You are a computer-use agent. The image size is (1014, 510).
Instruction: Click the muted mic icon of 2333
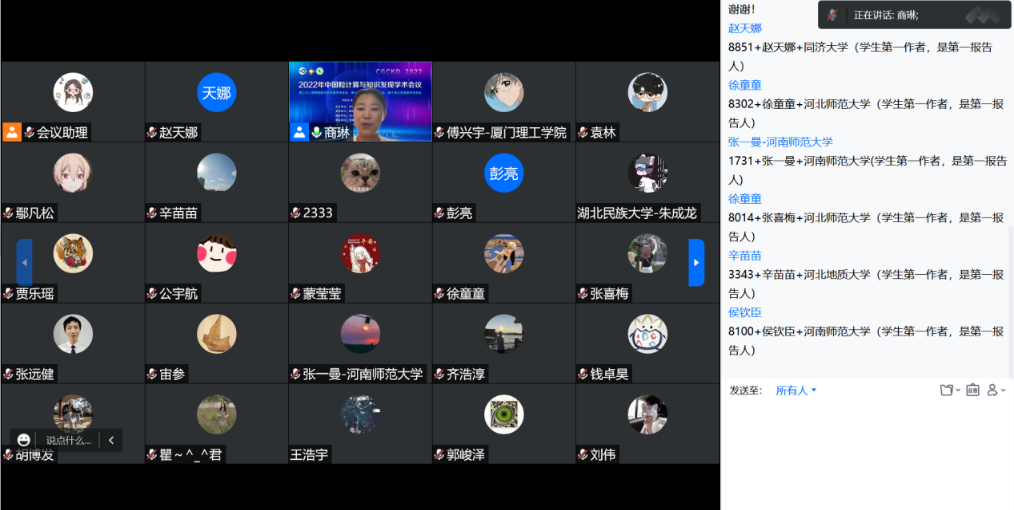click(x=296, y=213)
